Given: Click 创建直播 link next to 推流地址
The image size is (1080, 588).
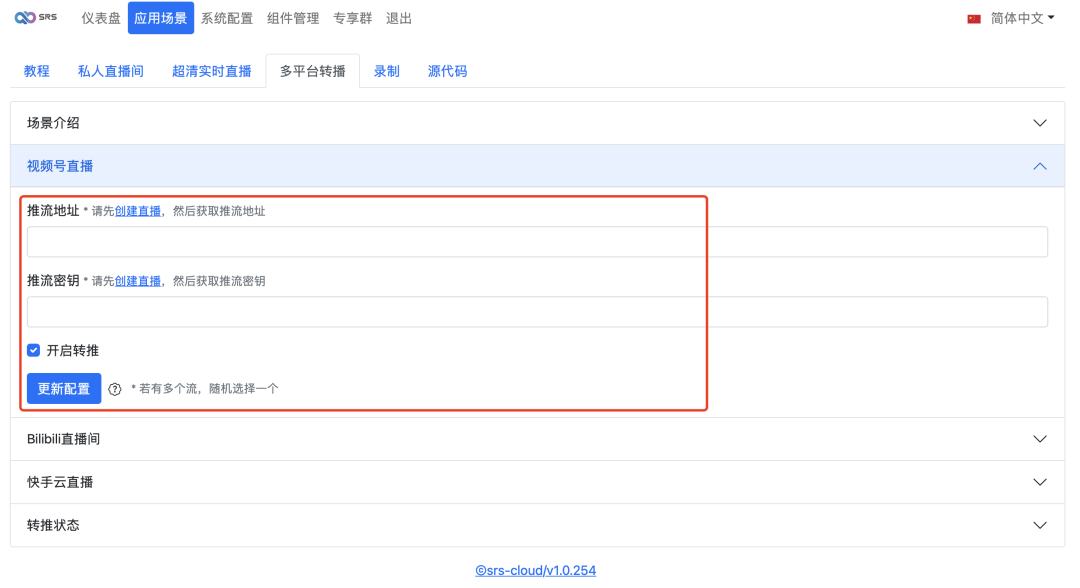Looking at the screenshot, I should [x=138, y=211].
